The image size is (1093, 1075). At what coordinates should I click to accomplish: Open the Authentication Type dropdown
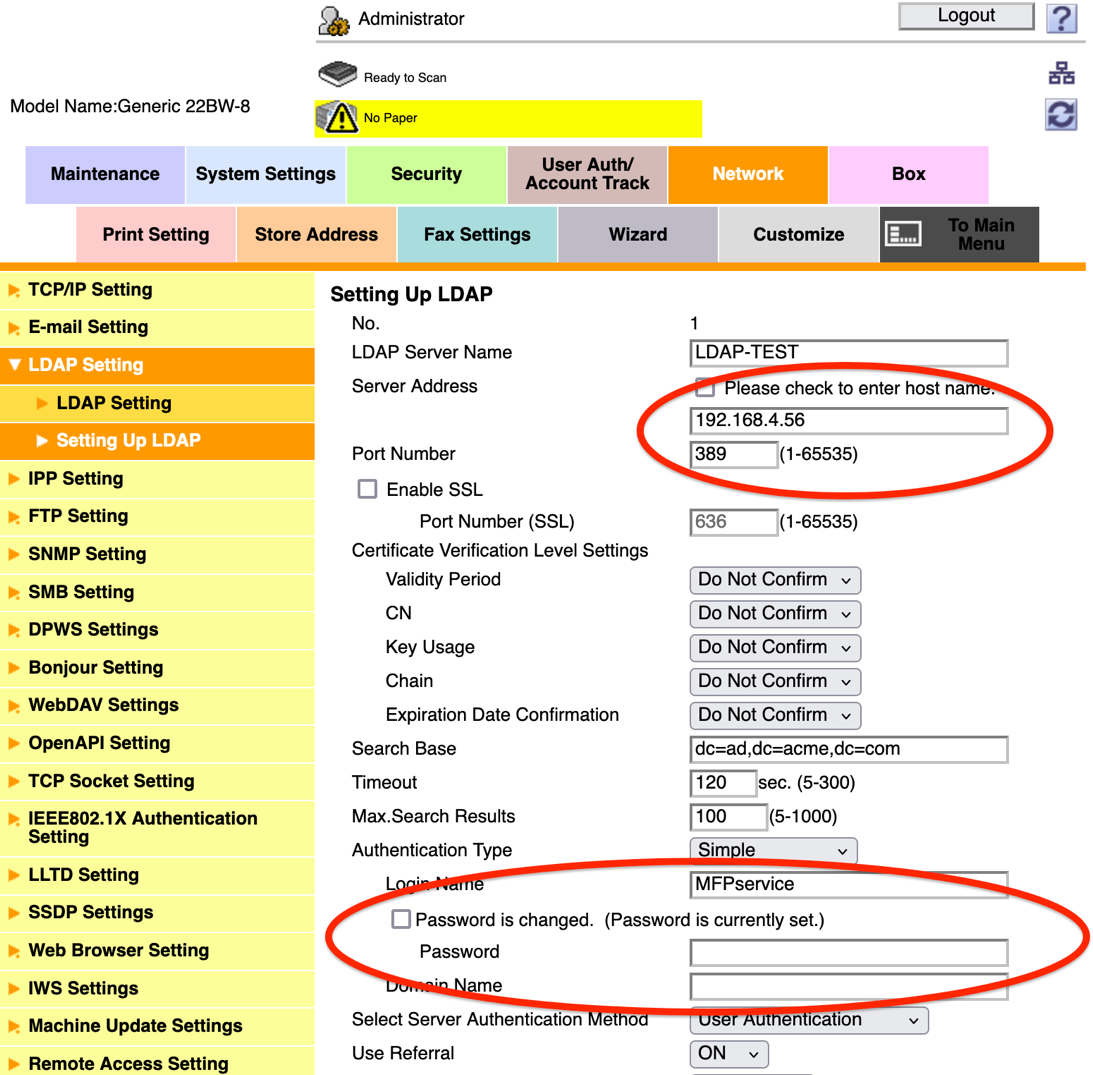pos(773,851)
